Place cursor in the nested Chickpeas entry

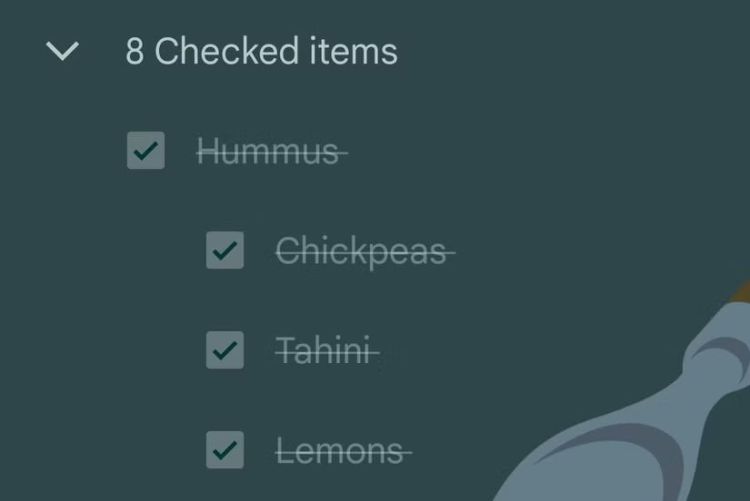(361, 251)
